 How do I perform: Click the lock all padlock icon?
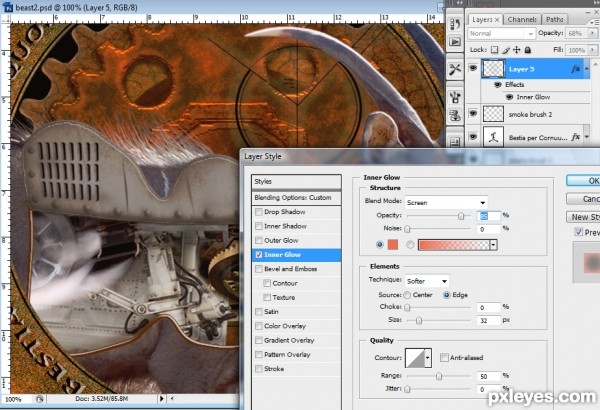coord(528,50)
